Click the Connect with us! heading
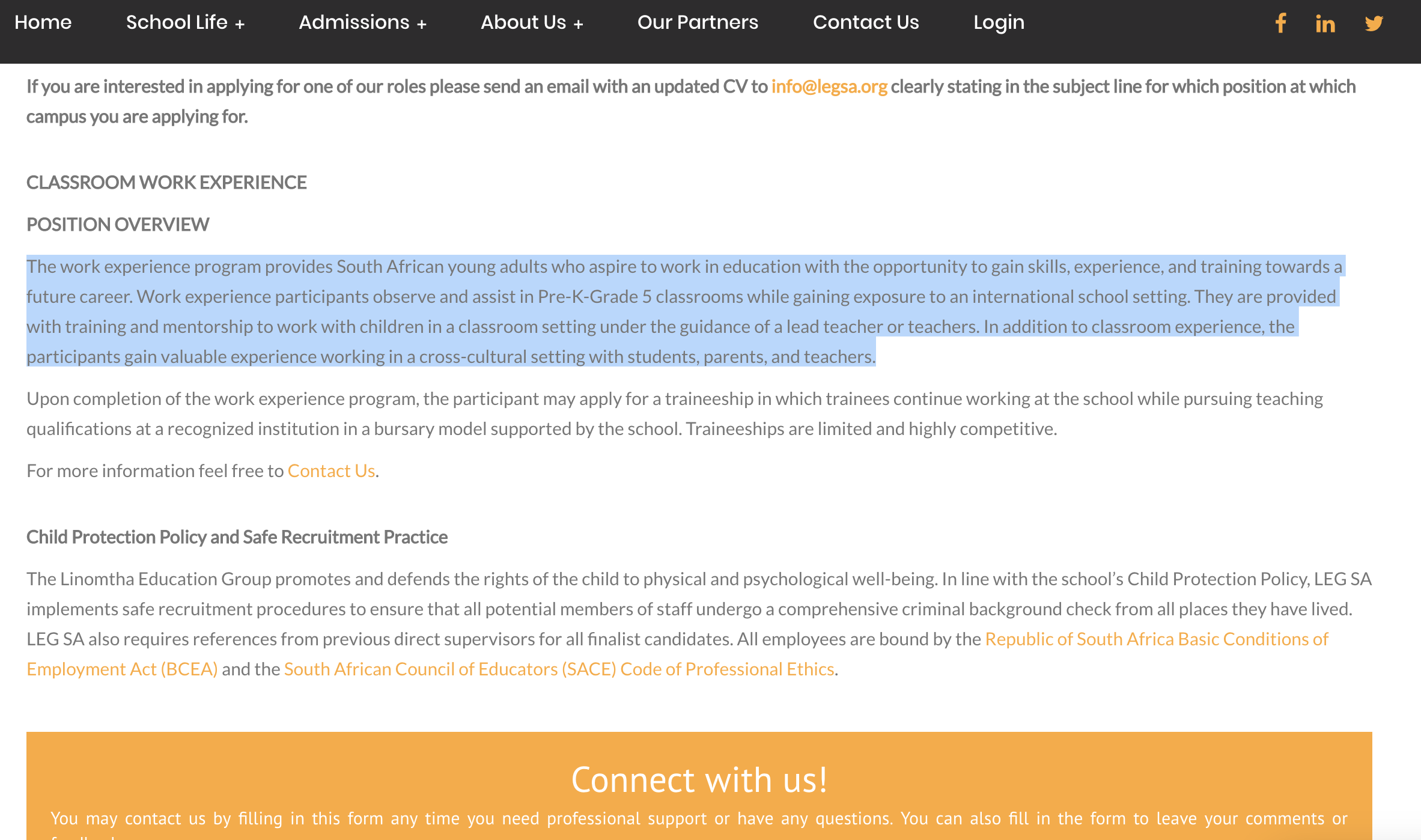This screenshot has width=1421, height=840. (699, 780)
